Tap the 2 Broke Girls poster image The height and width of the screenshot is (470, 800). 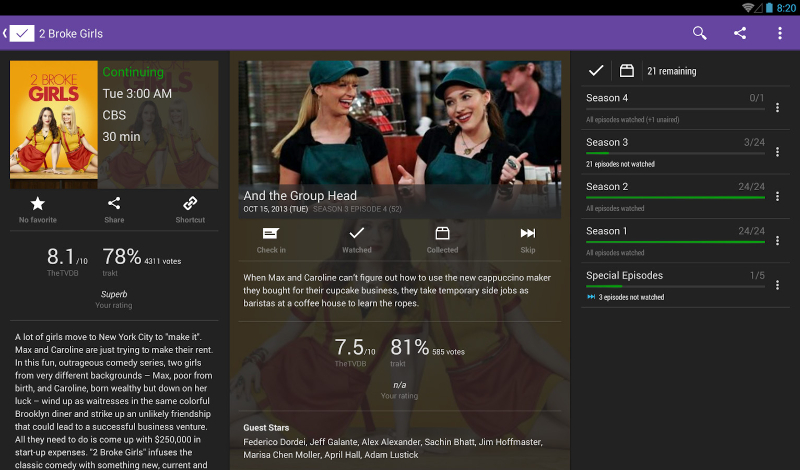54,125
